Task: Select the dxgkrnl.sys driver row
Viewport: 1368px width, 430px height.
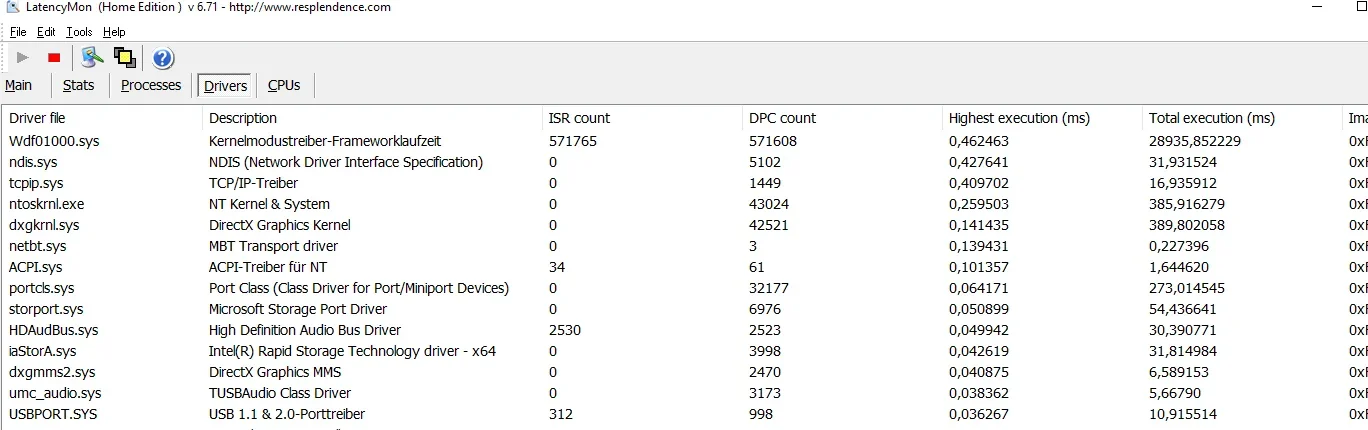Action: click(44, 225)
